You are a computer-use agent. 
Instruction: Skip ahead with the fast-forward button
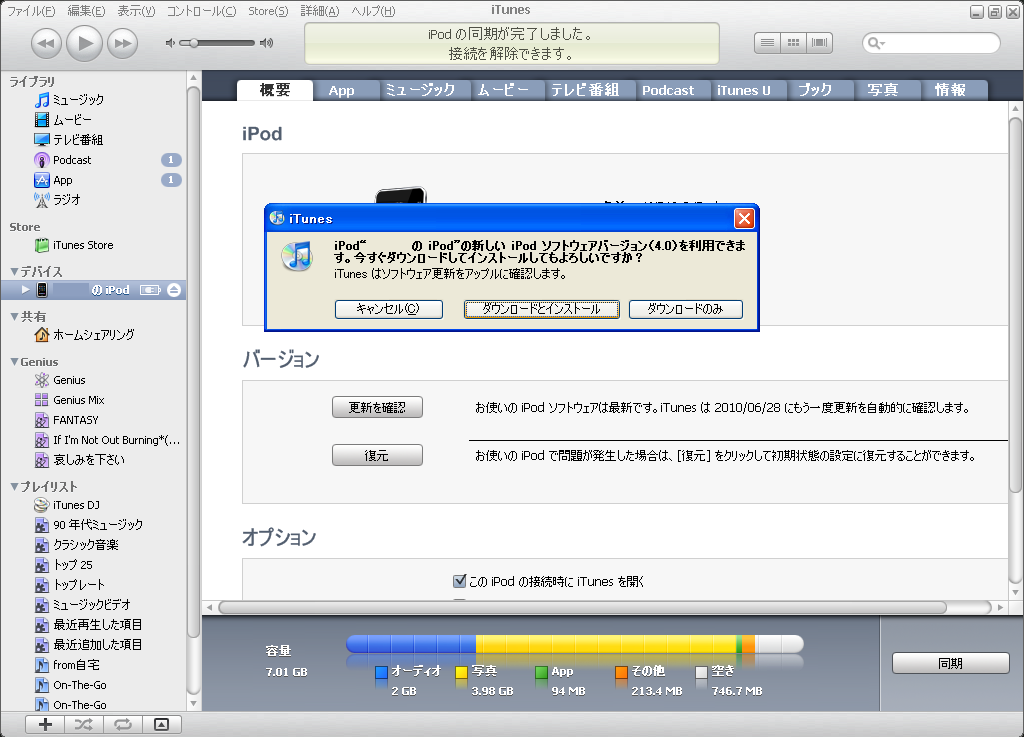(123, 44)
